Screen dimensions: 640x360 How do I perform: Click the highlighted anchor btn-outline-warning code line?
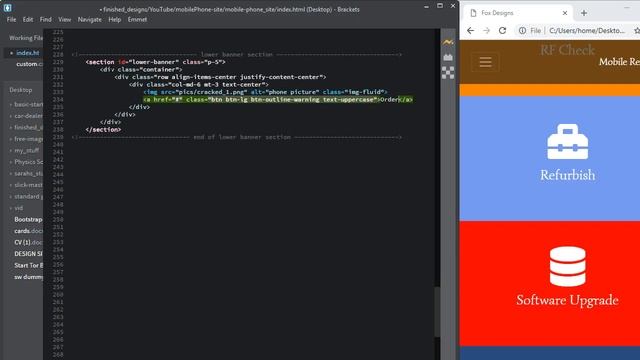pos(278,100)
